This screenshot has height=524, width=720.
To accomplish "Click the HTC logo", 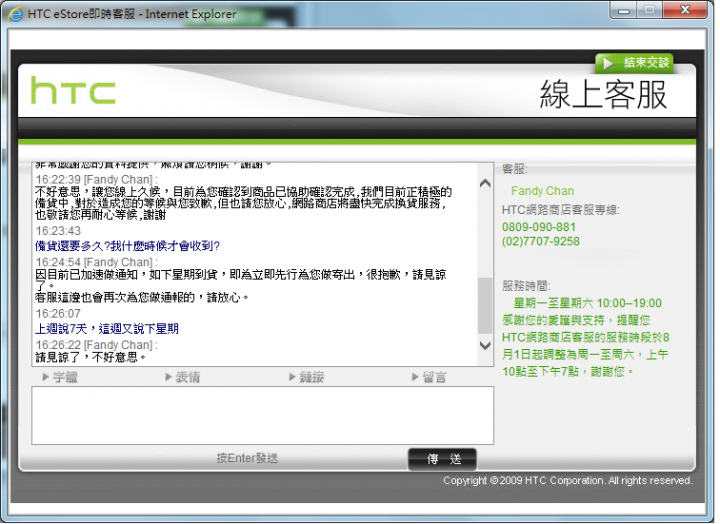I will tap(73, 90).
